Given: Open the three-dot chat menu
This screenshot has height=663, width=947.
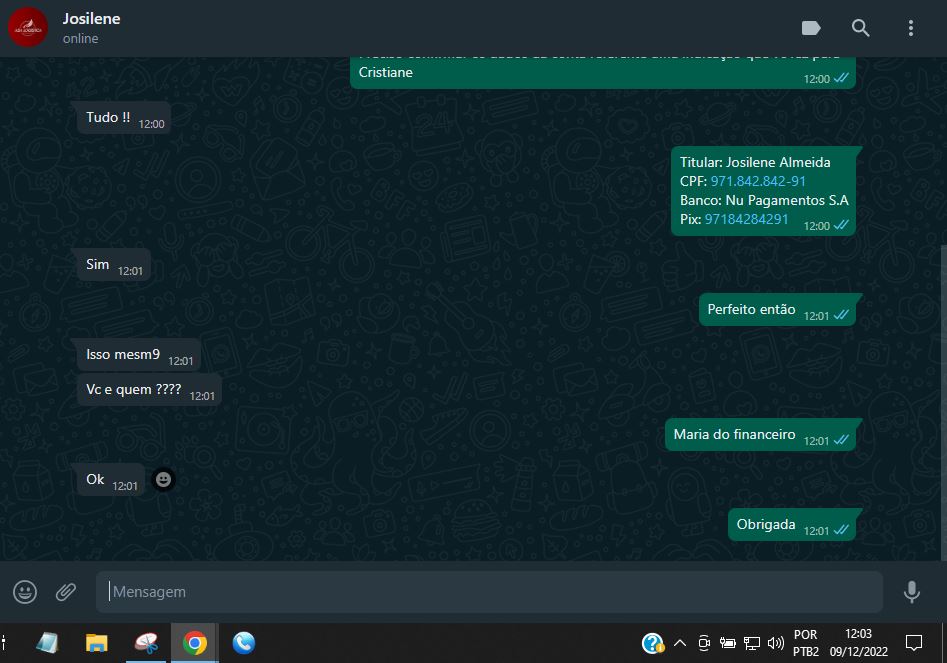Looking at the screenshot, I should (x=910, y=28).
